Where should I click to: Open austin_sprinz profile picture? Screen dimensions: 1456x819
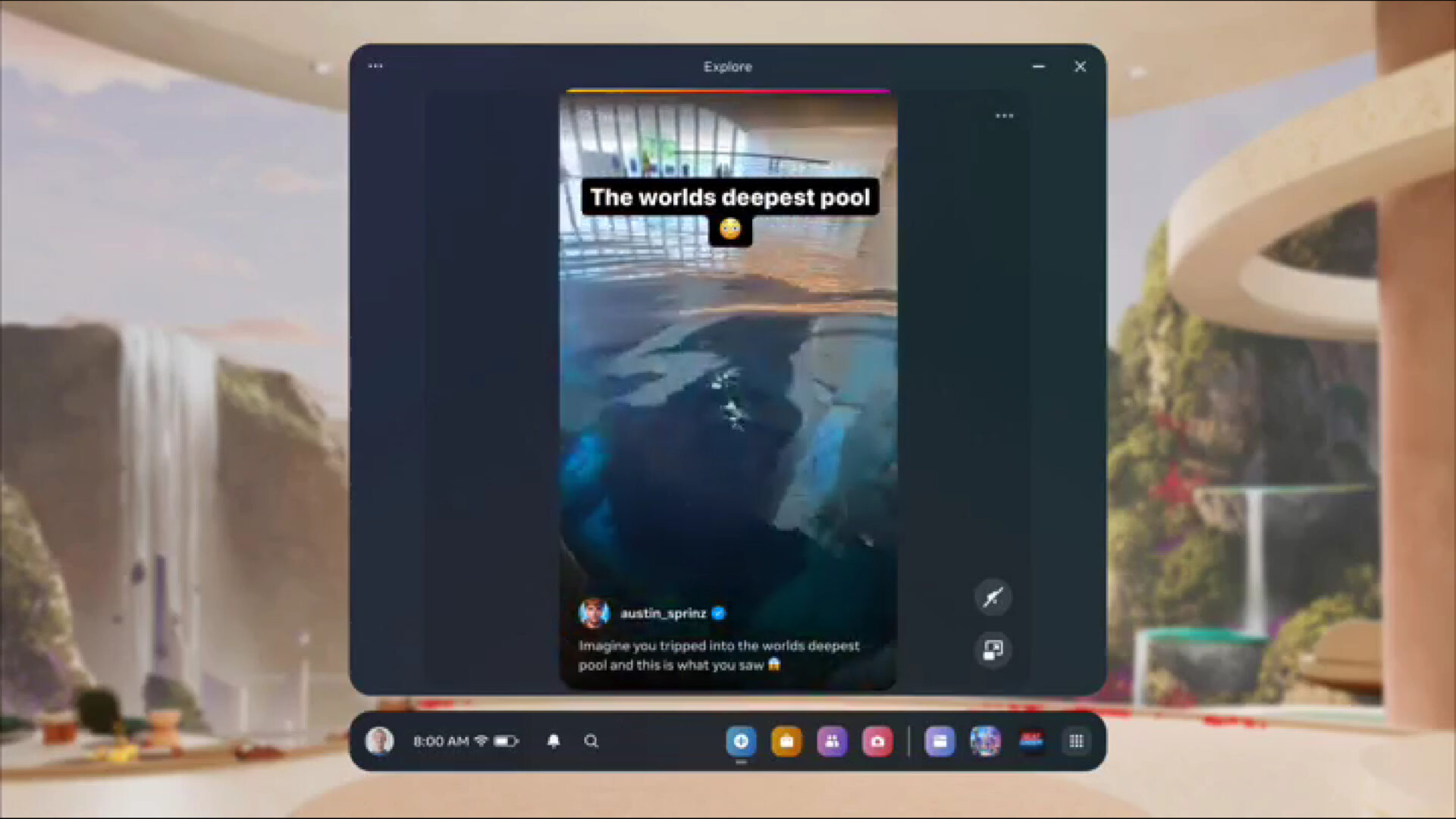594,613
